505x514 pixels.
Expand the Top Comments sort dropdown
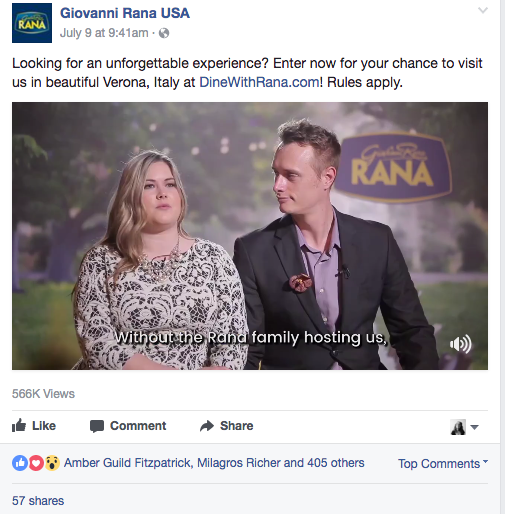click(x=443, y=464)
